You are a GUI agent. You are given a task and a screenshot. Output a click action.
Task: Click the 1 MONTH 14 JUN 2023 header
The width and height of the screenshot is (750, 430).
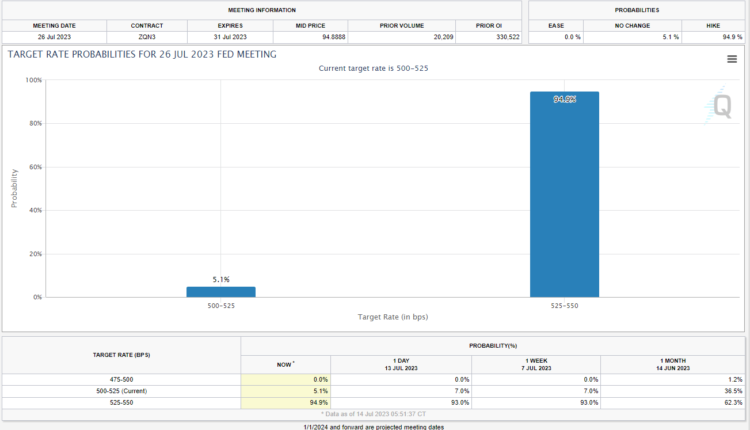click(672, 364)
